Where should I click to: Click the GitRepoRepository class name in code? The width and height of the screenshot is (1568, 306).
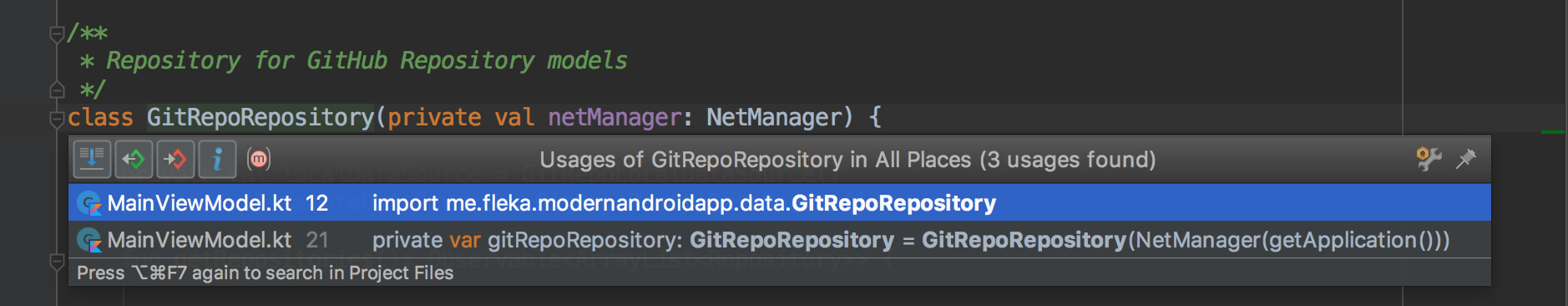[260, 117]
